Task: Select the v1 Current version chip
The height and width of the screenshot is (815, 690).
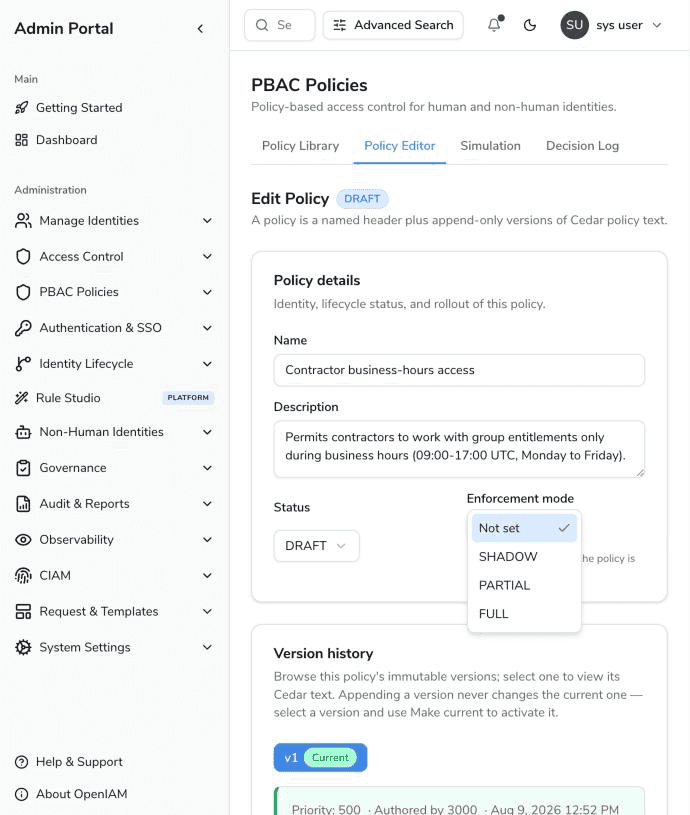Action: point(321,757)
